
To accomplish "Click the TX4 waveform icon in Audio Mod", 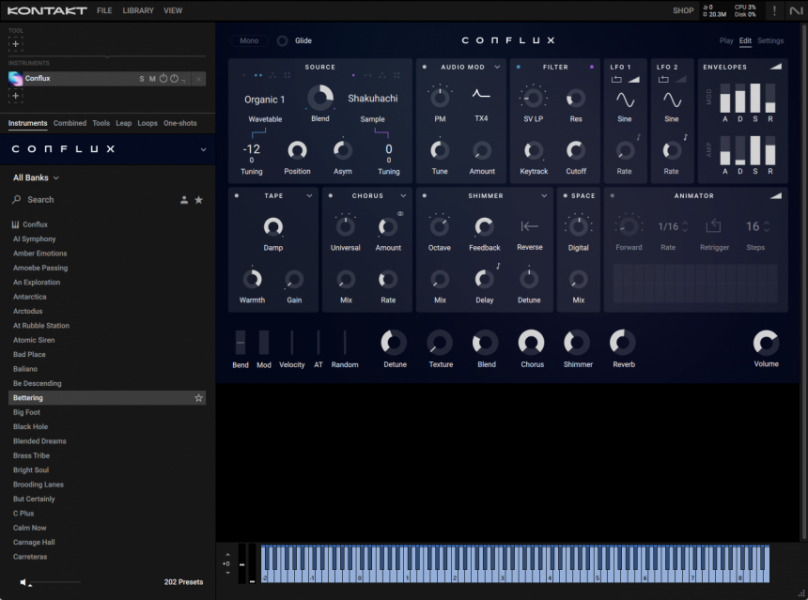I will click(481, 94).
